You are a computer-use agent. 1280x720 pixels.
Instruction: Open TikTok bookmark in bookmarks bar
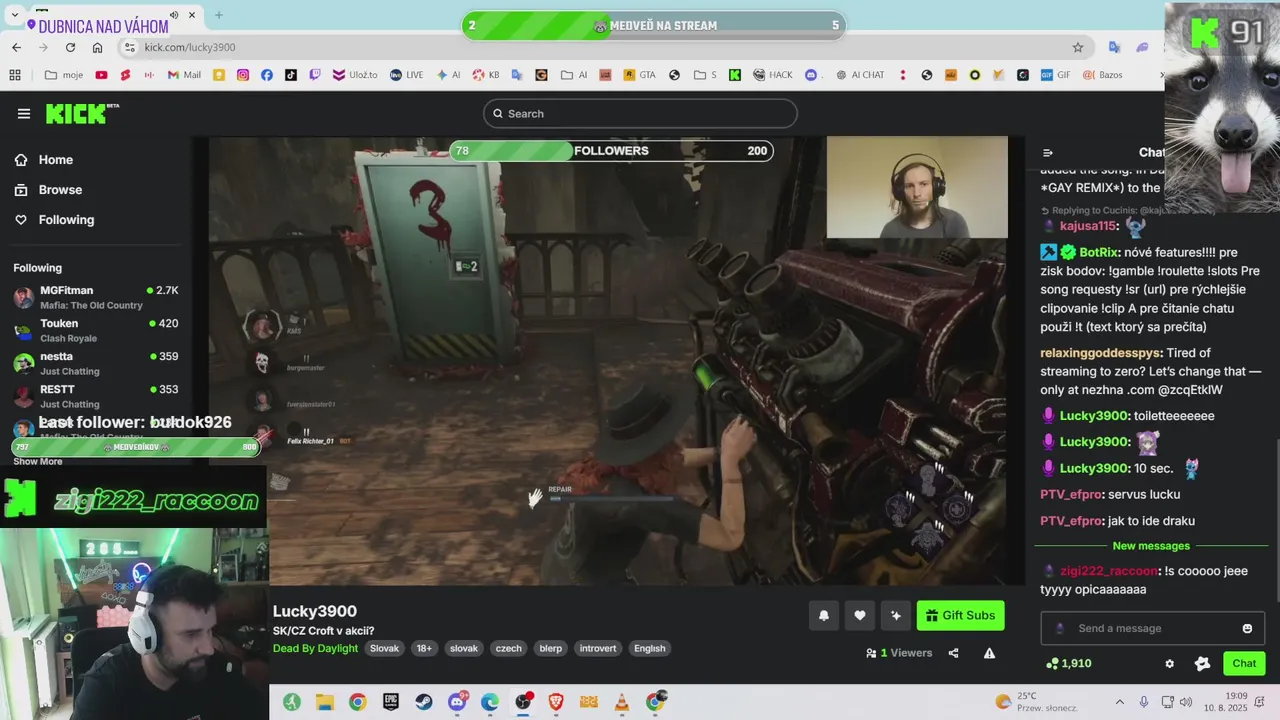click(x=291, y=75)
